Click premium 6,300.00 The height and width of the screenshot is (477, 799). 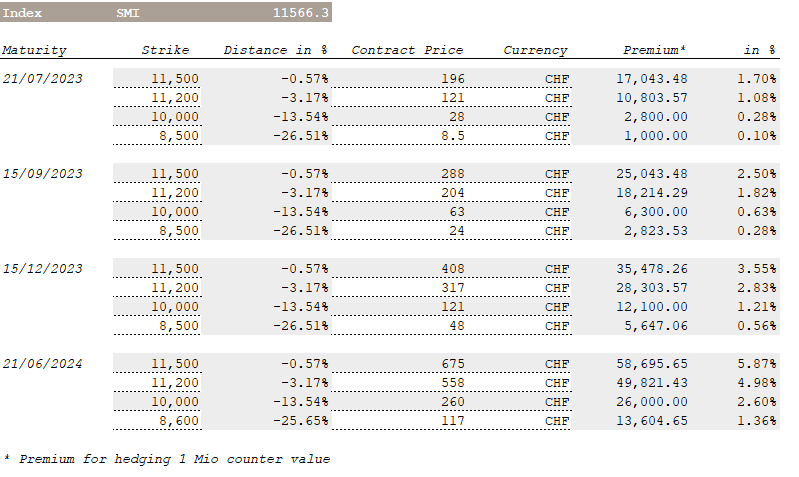656,212
